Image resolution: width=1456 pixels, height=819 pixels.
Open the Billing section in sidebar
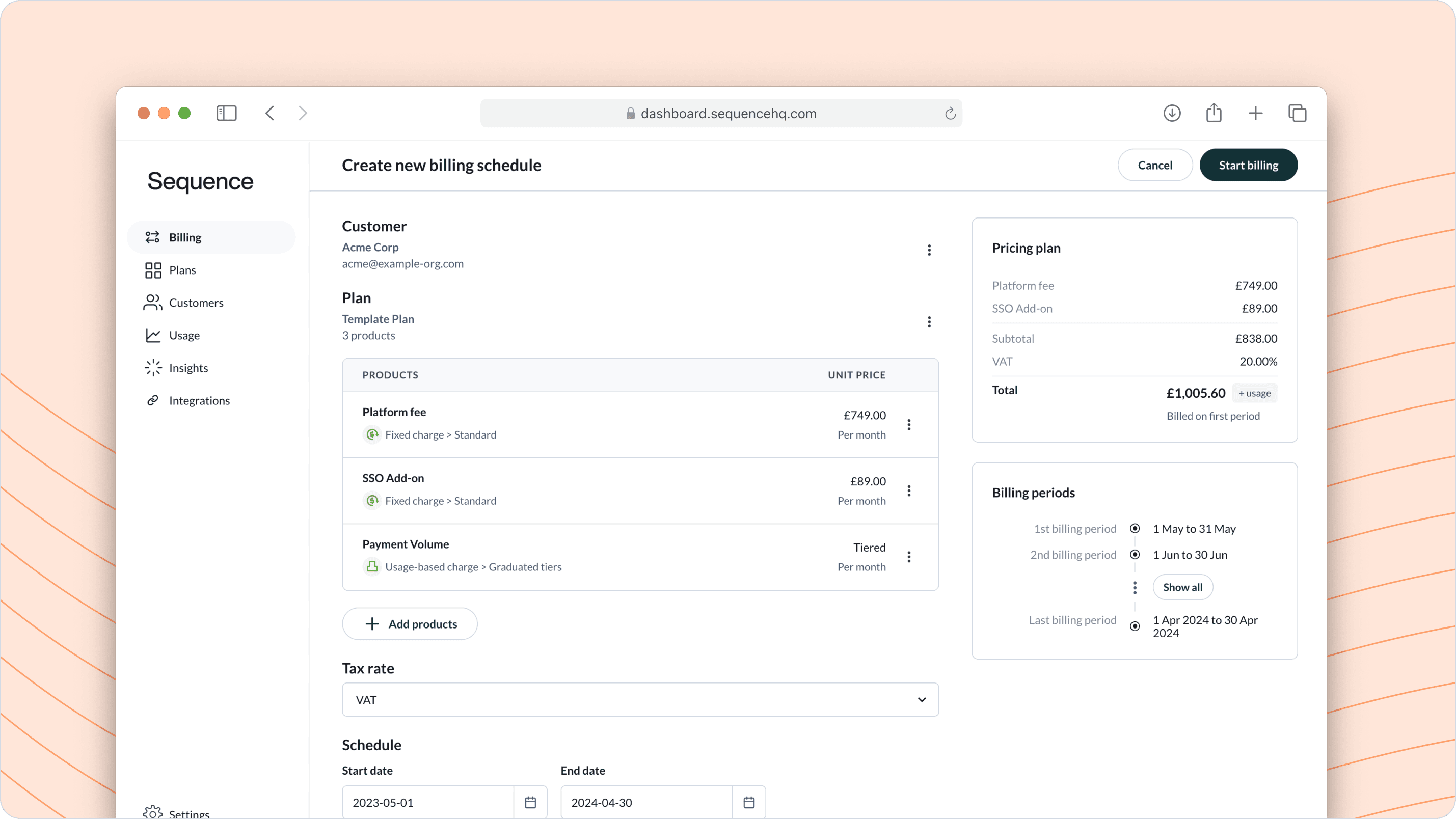click(x=185, y=237)
